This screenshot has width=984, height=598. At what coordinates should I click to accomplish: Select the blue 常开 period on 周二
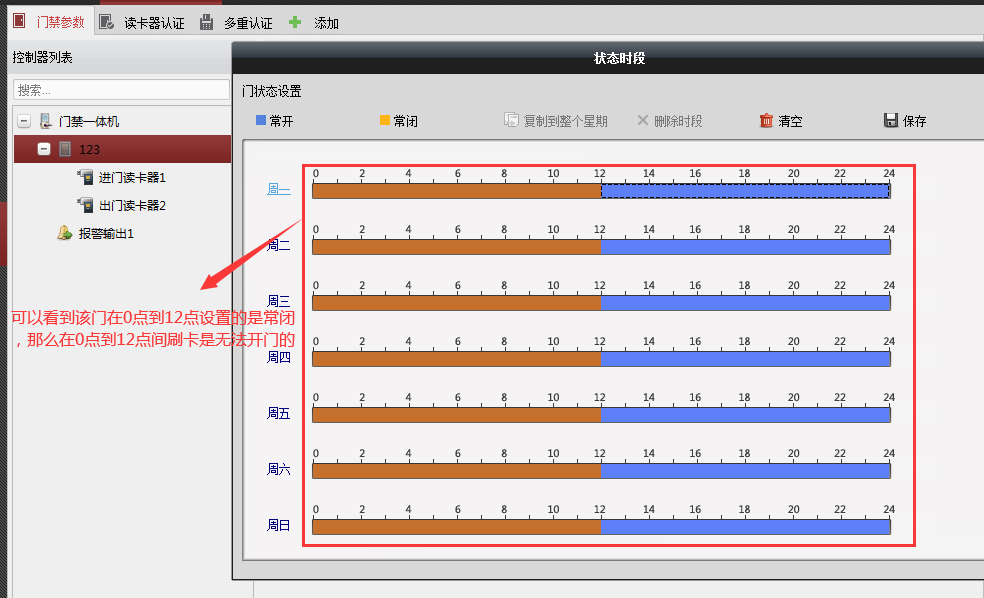[745, 247]
